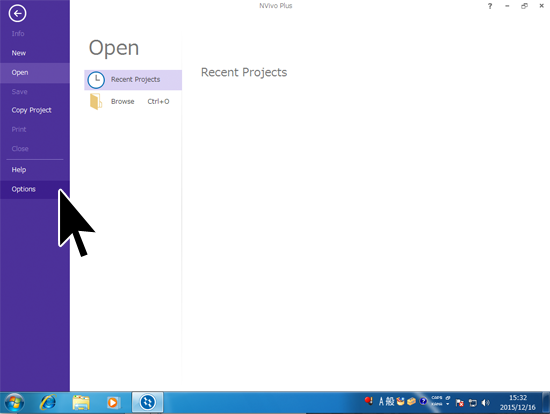
Task: Open Action Center flag tray icon
Action: coord(460,403)
